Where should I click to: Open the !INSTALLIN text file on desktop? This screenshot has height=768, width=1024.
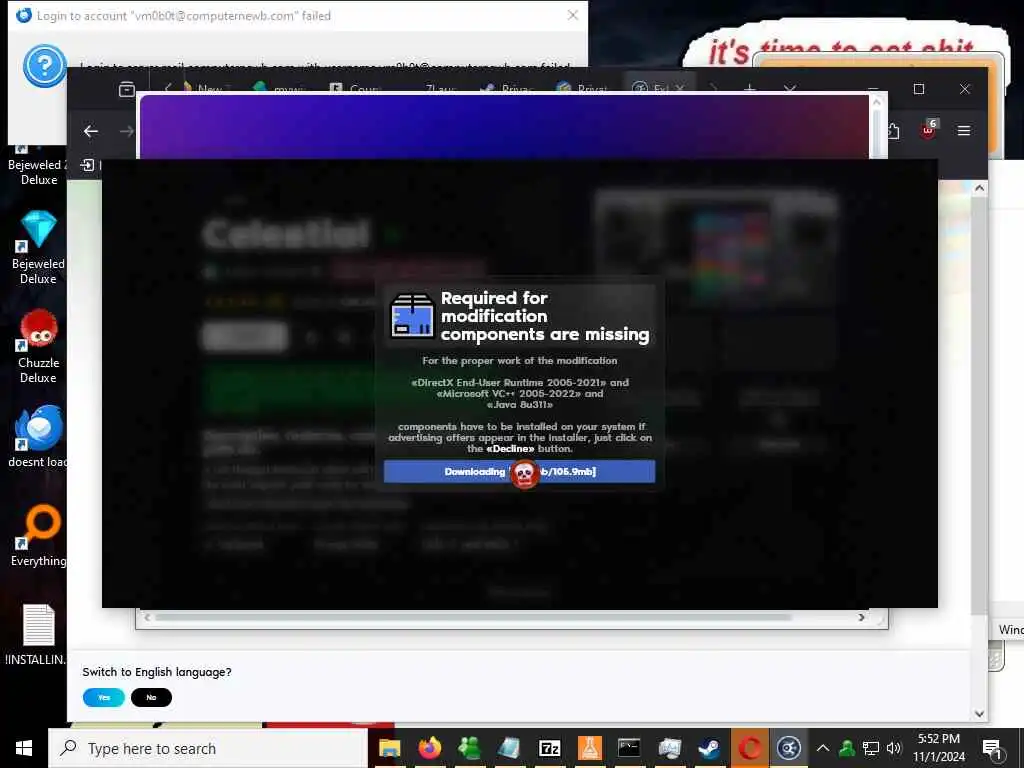tap(37, 634)
